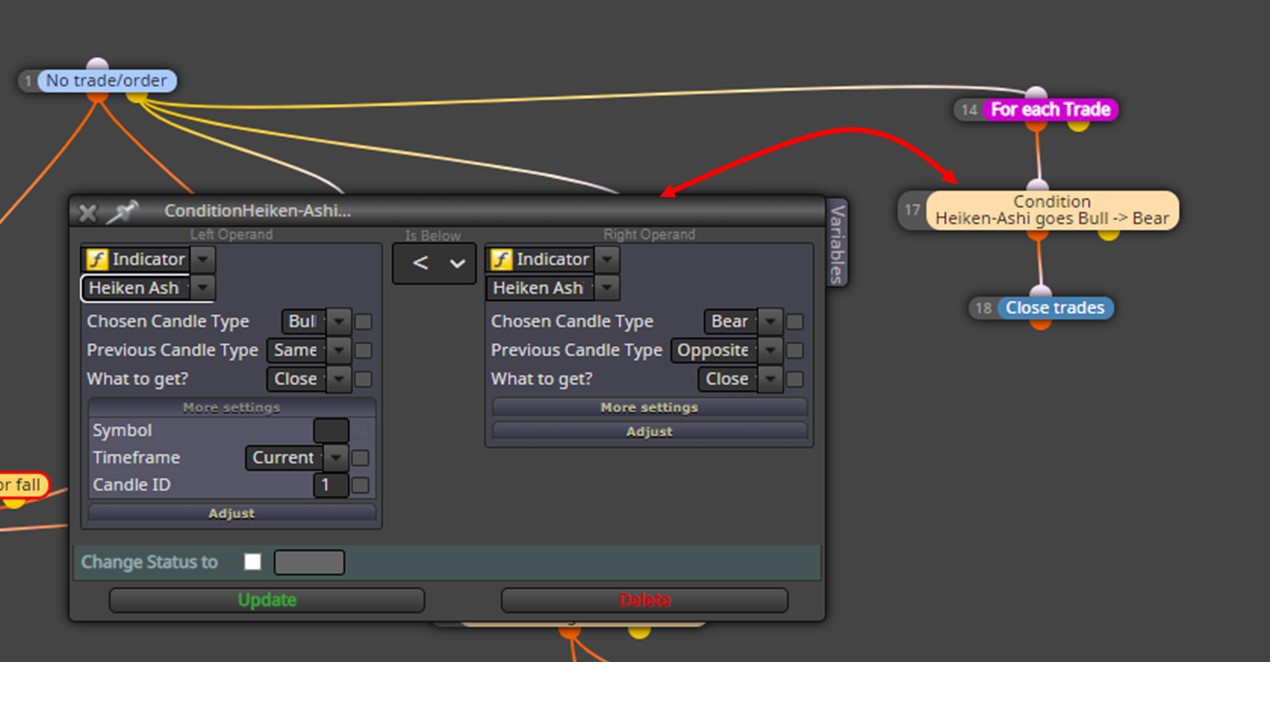Click yellow output dot under No trade/order
Viewport: 1280px width, 720px height.
point(137,98)
